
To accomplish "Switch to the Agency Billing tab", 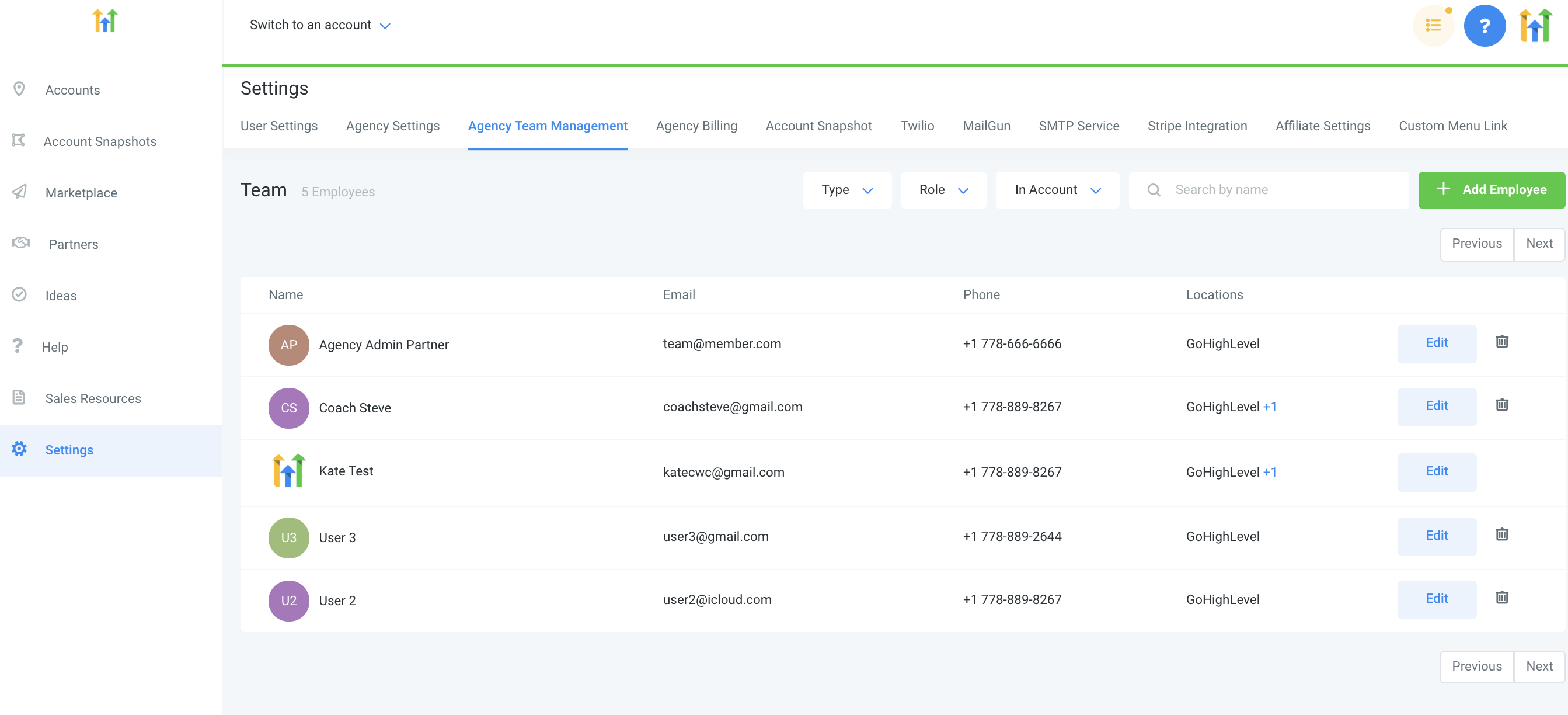I will tap(696, 126).
